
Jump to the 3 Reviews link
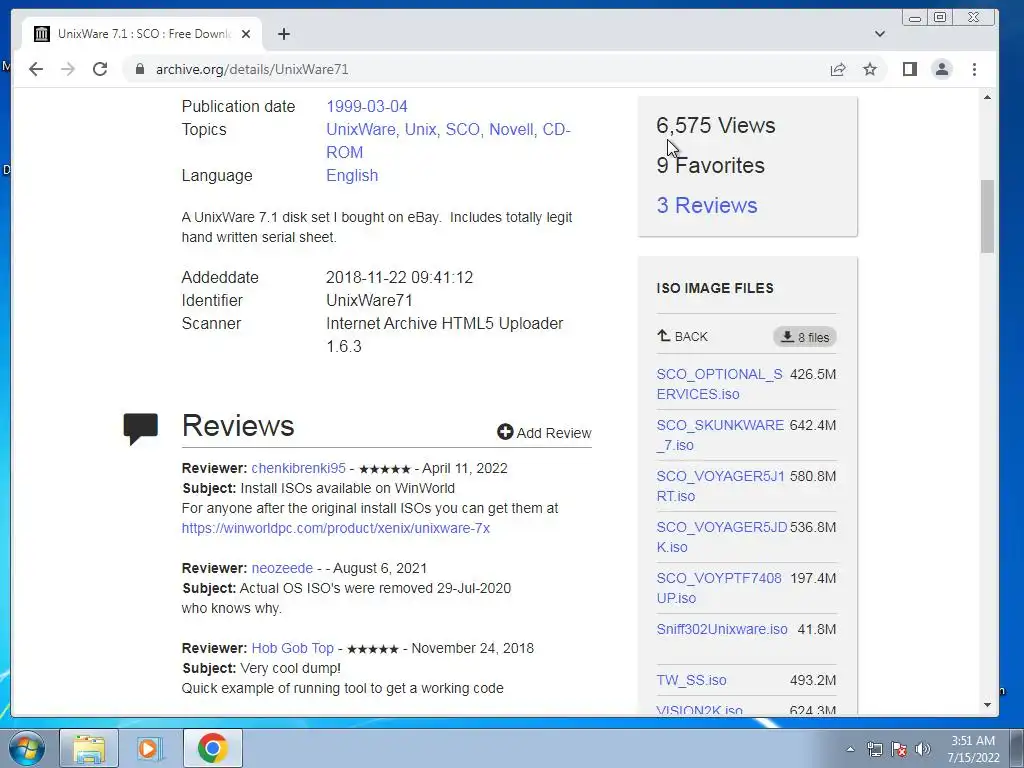[707, 205]
